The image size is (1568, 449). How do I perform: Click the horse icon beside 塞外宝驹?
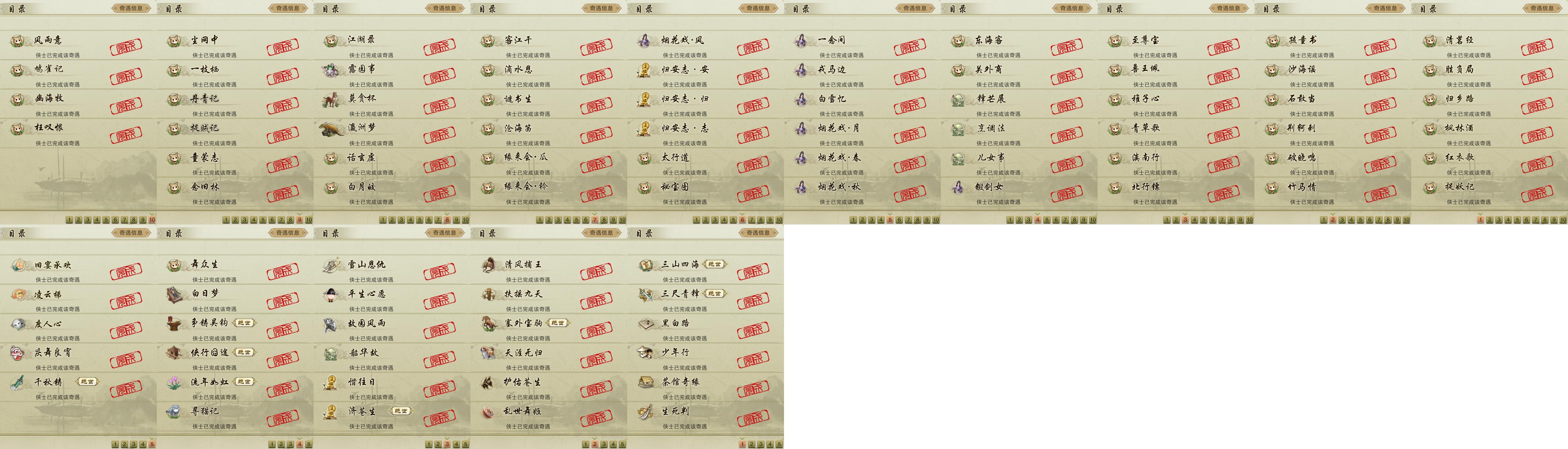tap(488, 323)
